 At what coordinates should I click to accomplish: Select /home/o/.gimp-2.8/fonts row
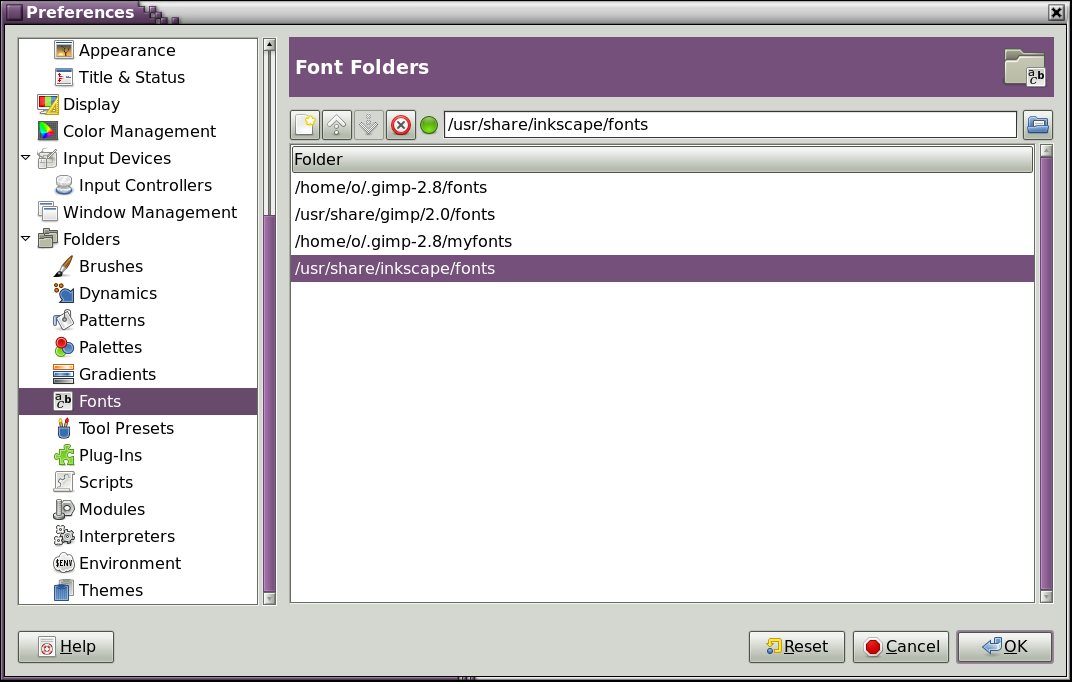pyautogui.click(x=662, y=187)
